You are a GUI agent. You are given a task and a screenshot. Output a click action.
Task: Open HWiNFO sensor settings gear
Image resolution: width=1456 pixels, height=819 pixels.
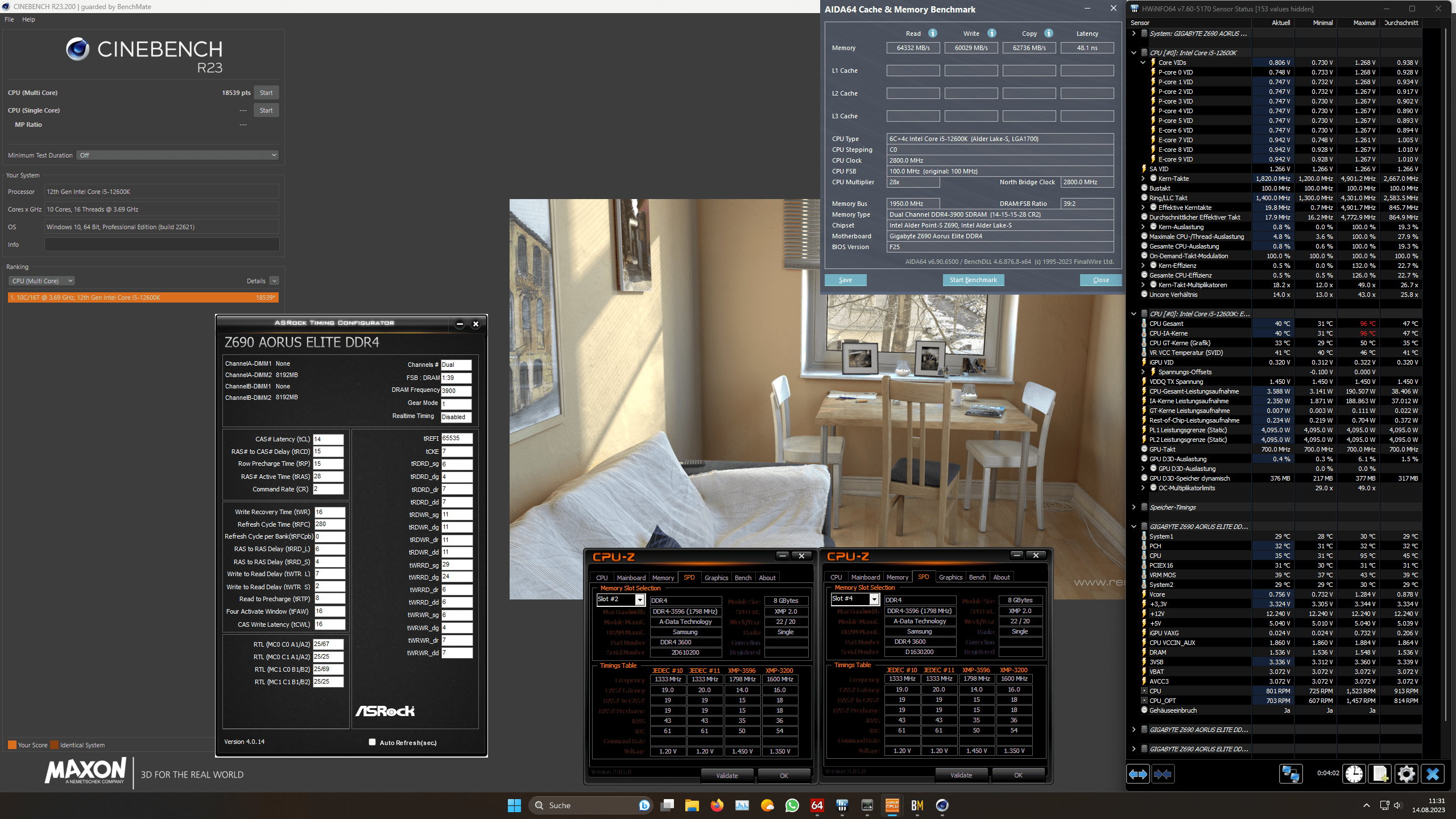(1406, 774)
